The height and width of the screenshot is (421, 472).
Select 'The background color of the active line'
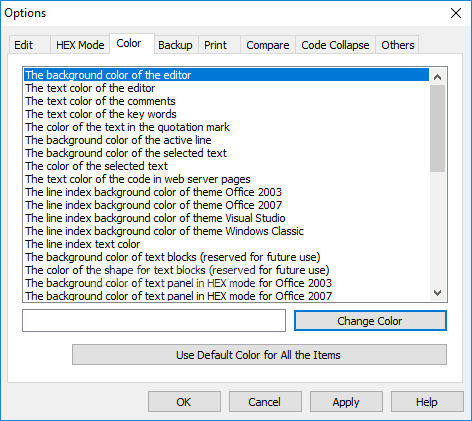pyautogui.click(x=226, y=140)
